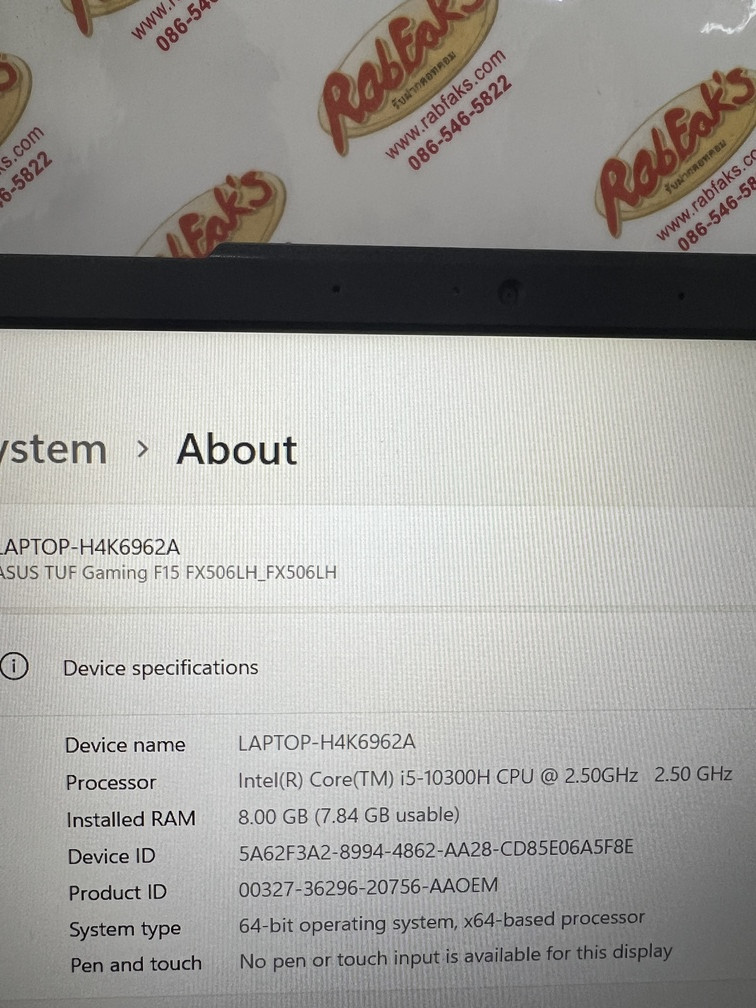Select the Product ID value 00327-36296-20756-AAOEM
Viewport: 756px width, 1008px height.
[x=368, y=886]
